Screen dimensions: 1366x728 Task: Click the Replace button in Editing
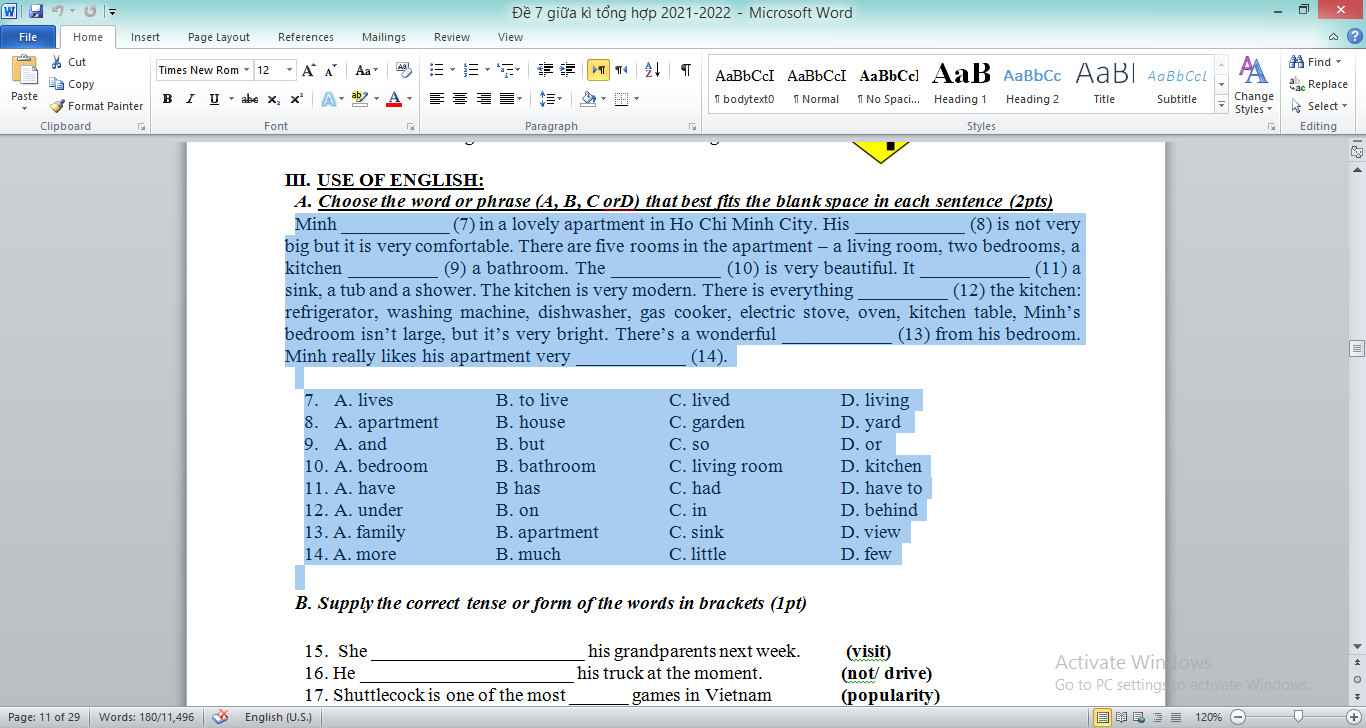click(x=1319, y=84)
